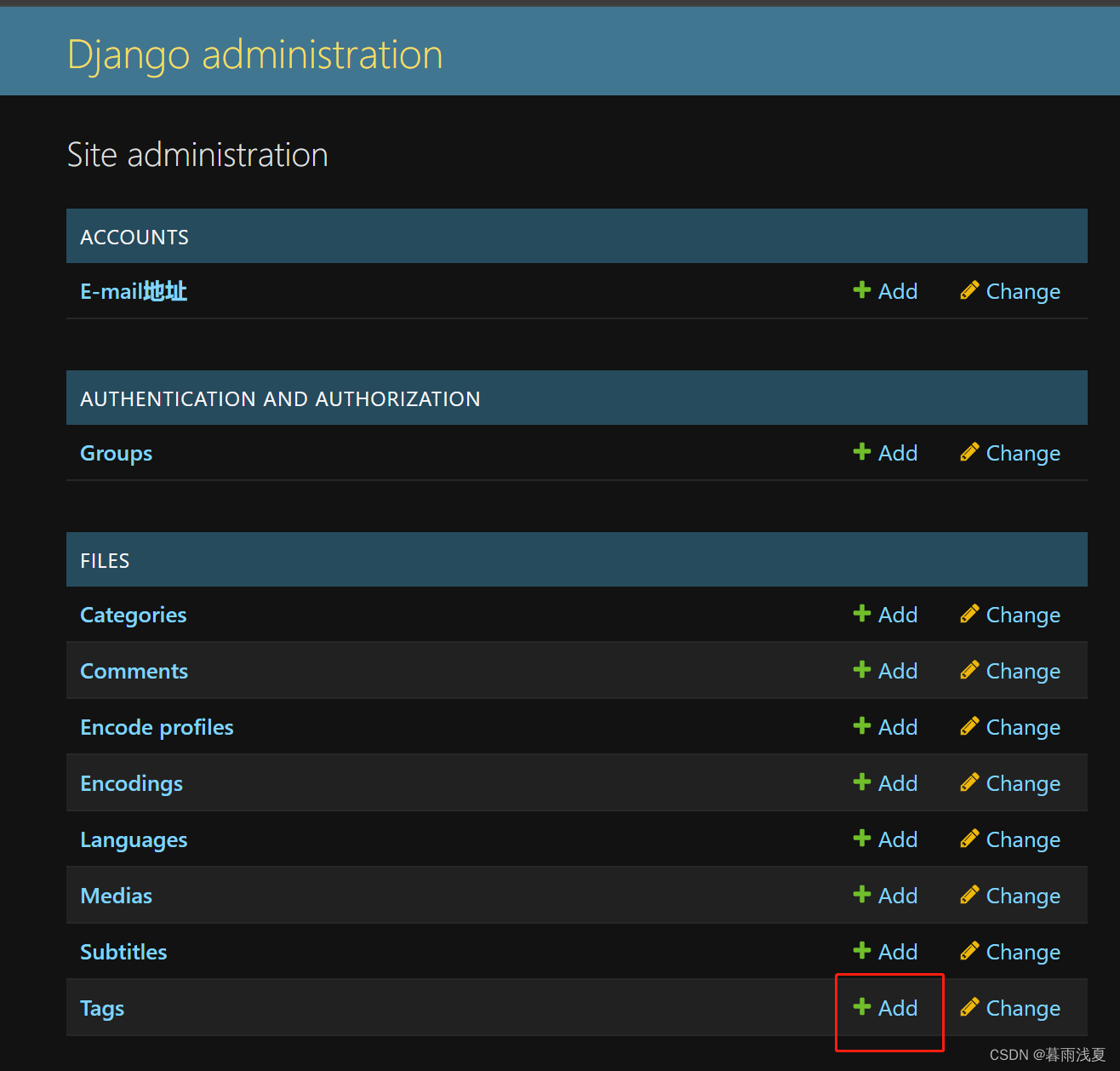The width and height of the screenshot is (1120, 1071).
Task: Click the plus icon in Groups row
Action: pyautogui.click(x=862, y=452)
